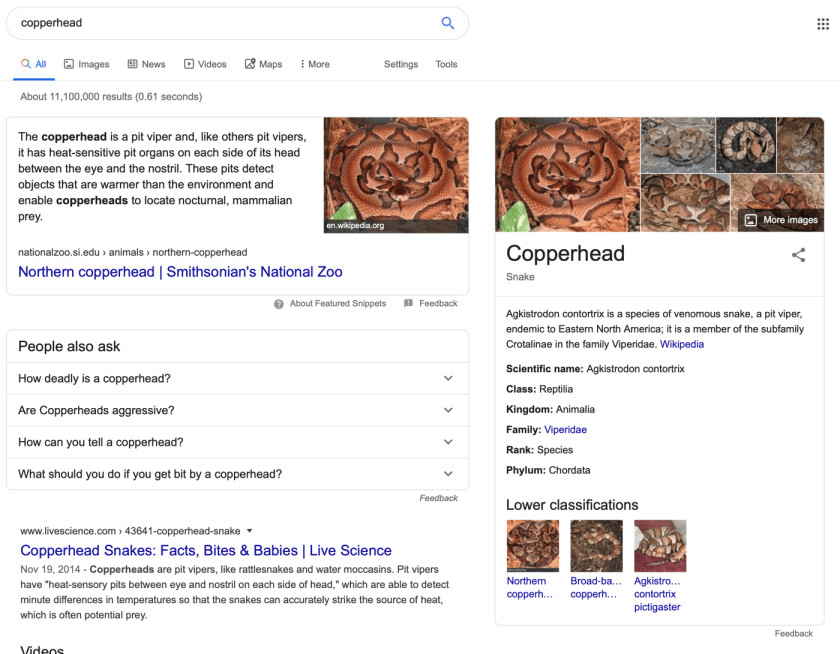Click the blue search magnifier icon
The height and width of the screenshot is (654, 840).
447,22
